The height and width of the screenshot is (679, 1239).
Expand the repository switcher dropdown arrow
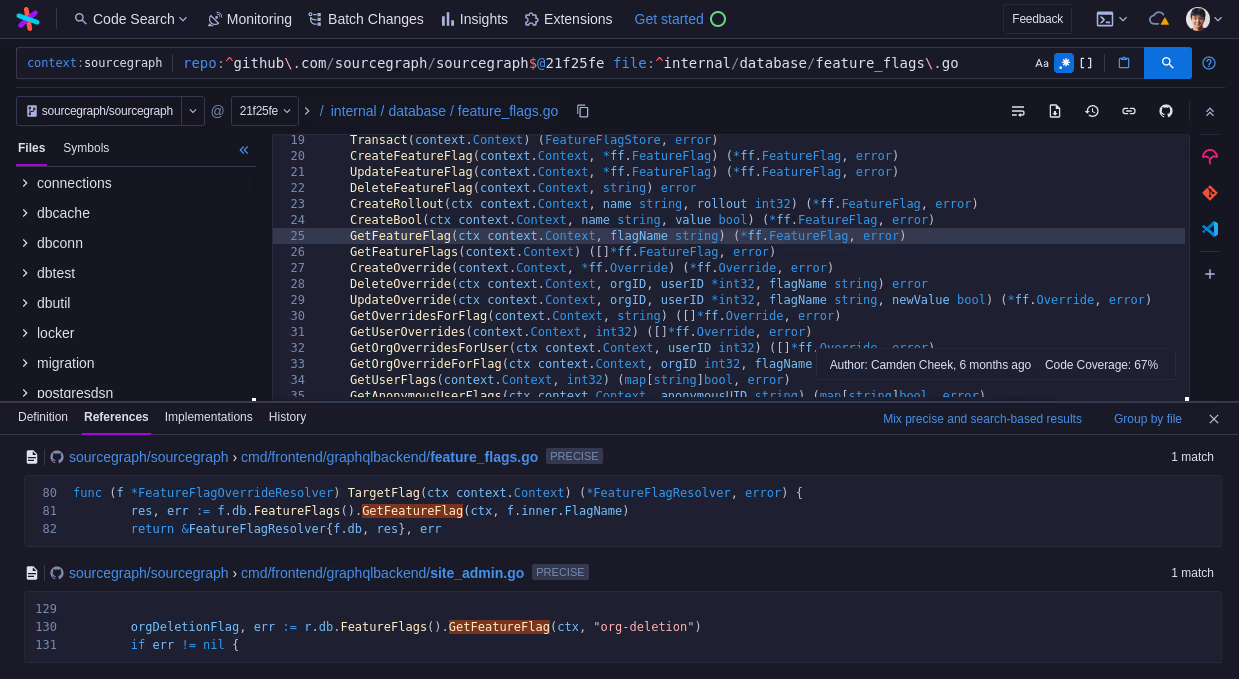click(193, 111)
